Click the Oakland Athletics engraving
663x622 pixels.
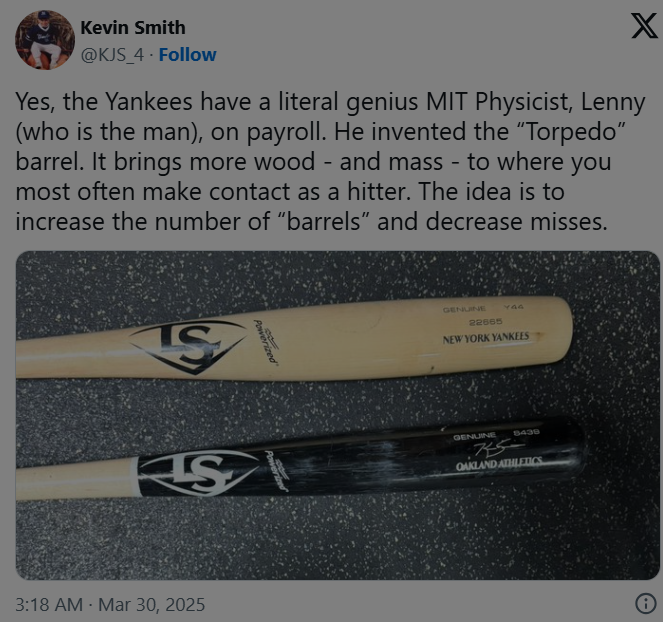click(x=499, y=463)
